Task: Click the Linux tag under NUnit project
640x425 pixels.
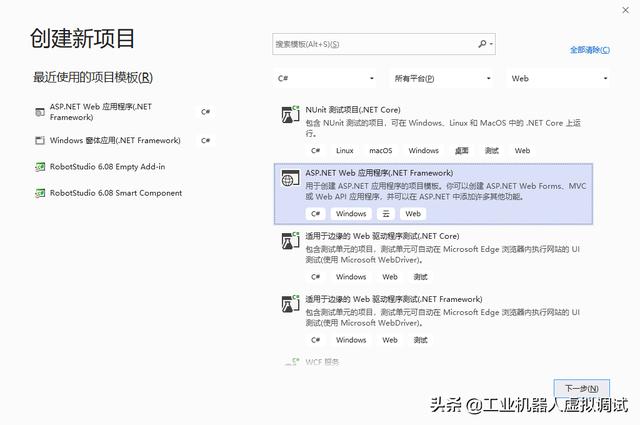Action: point(344,151)
